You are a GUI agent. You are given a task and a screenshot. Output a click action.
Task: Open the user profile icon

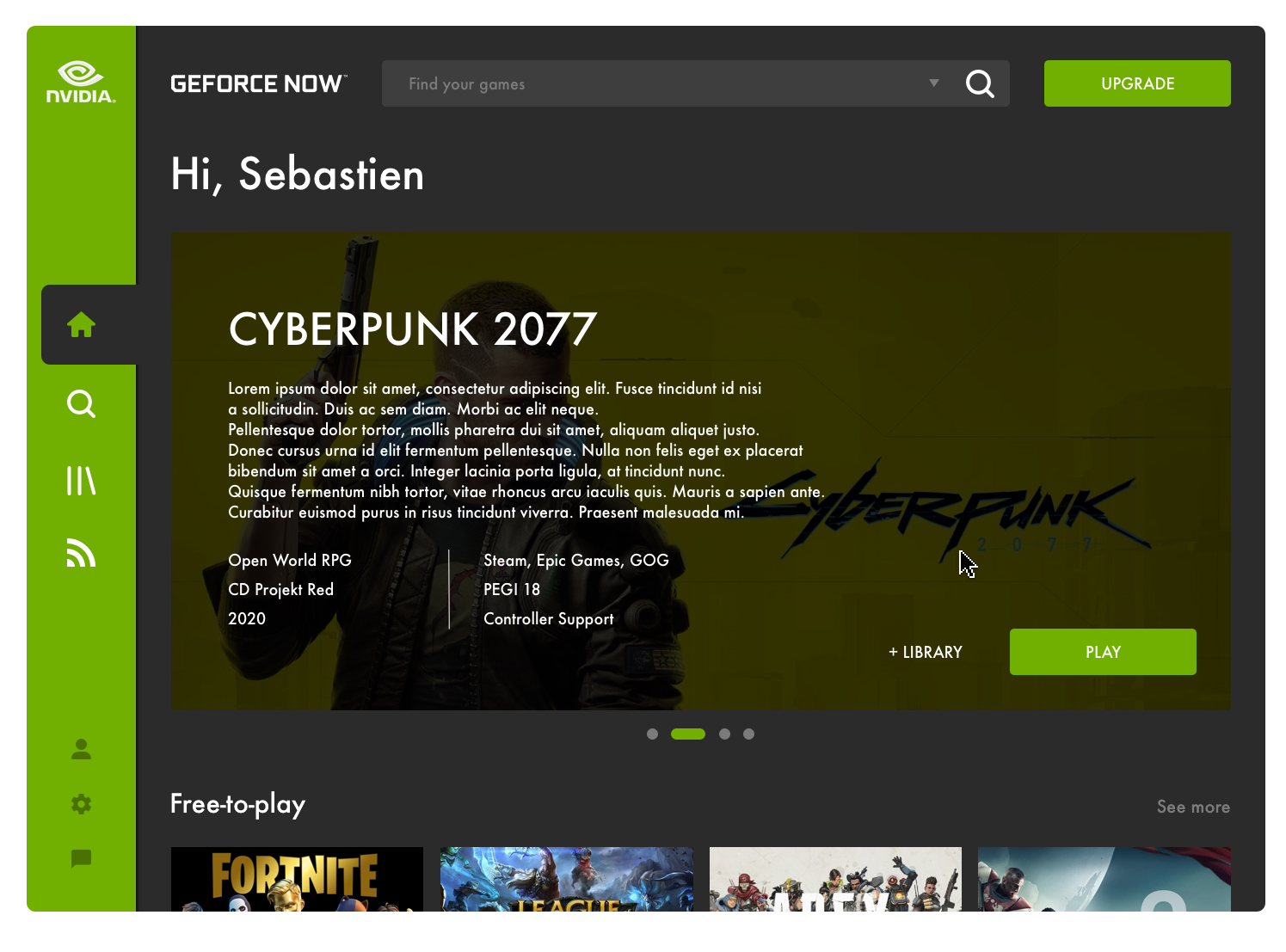tap(82, 749)
